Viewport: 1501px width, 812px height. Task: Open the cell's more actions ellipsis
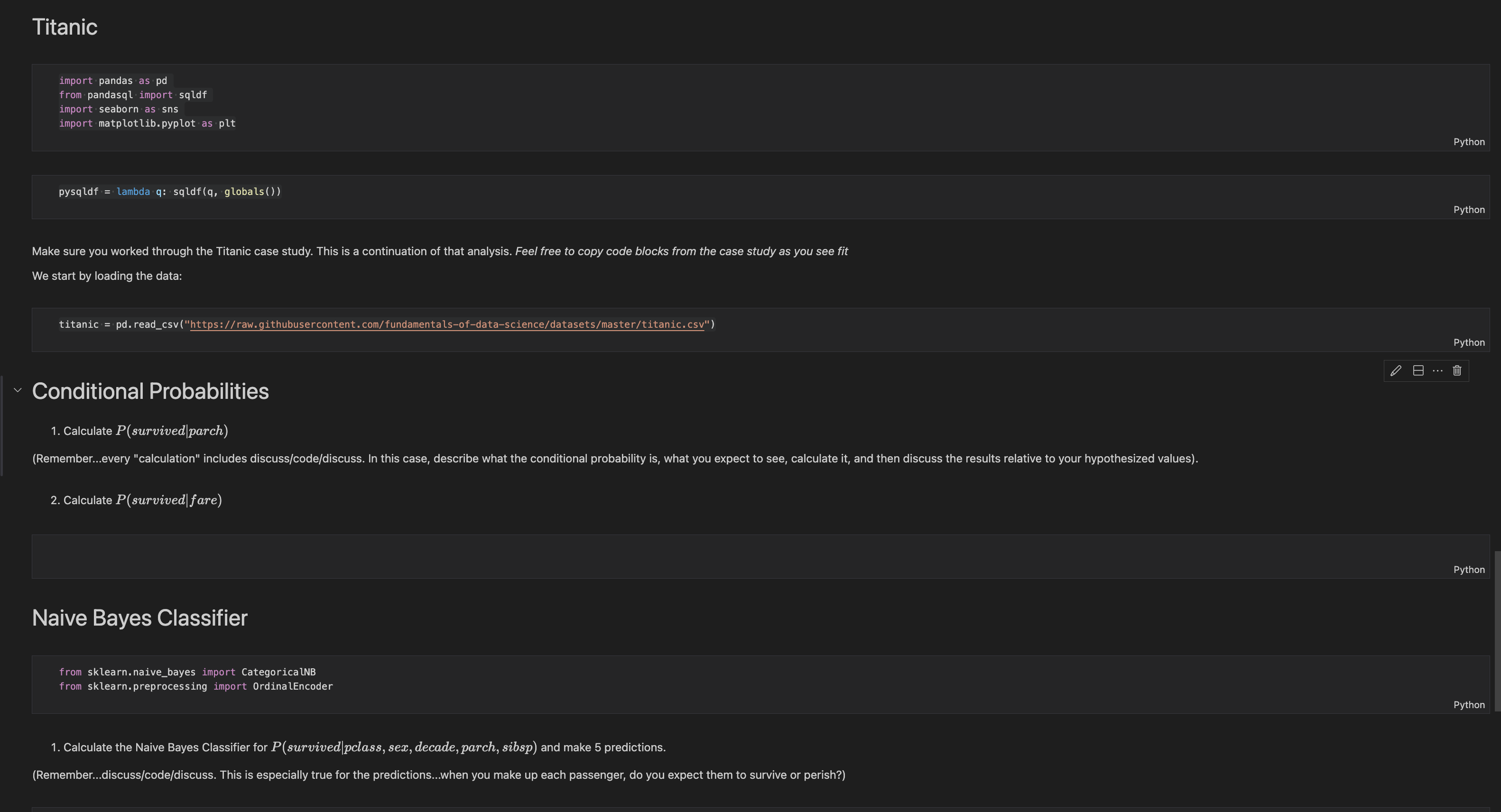pos(1437,370)
